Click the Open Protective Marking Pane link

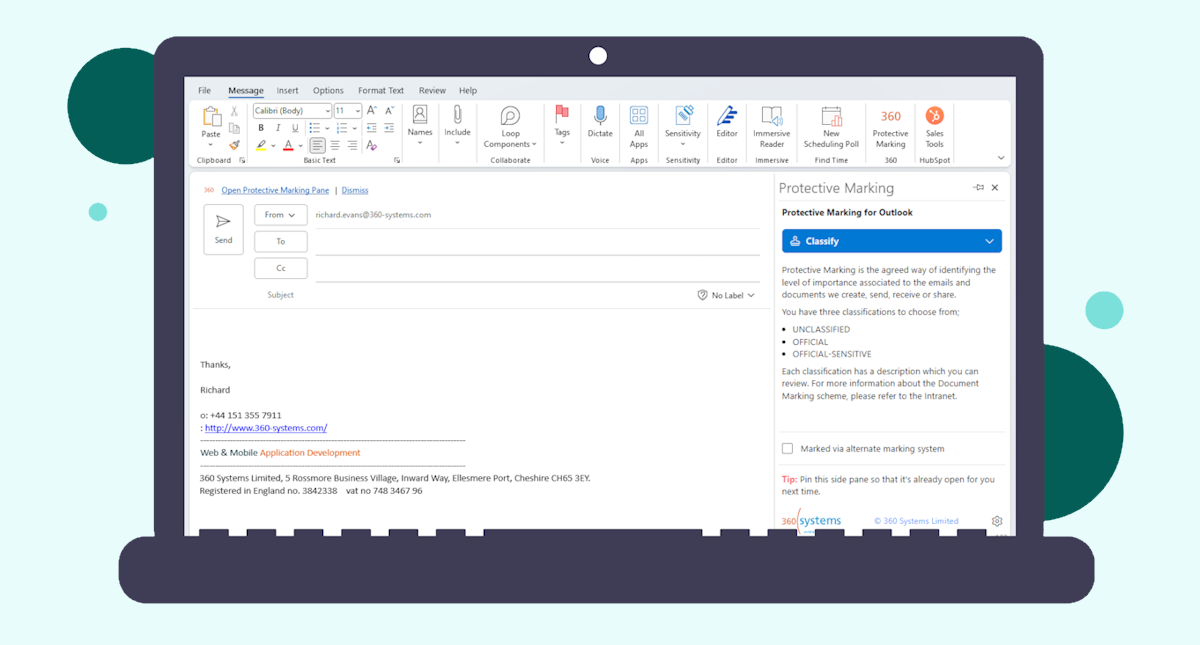pyautogui.click(x=275, y=190)
